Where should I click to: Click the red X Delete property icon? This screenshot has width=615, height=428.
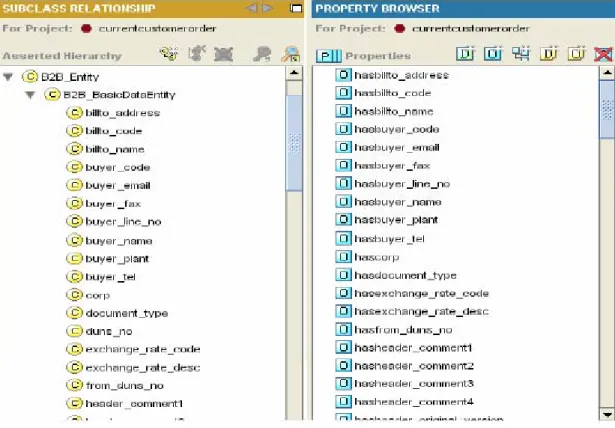(603, 54)
